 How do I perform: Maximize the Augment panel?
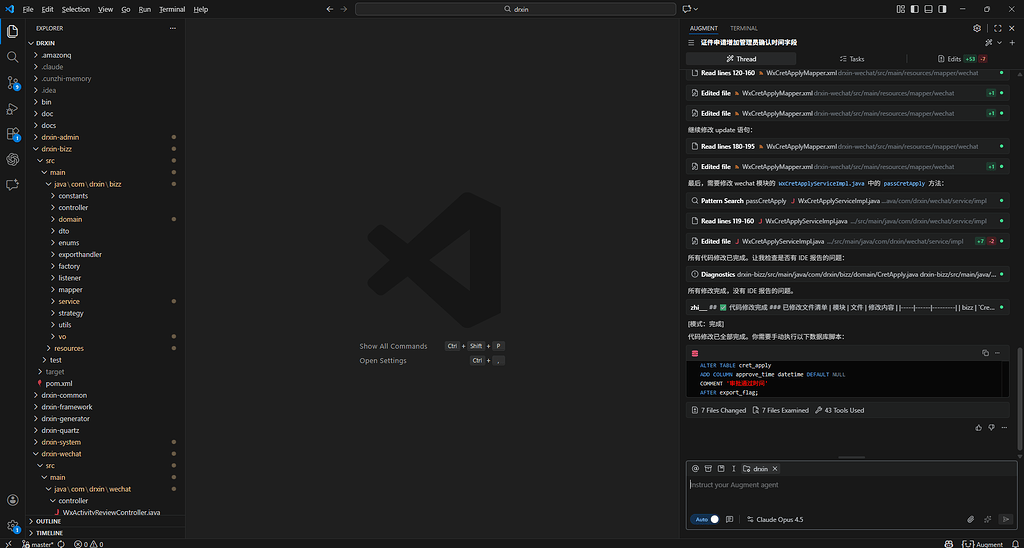click(x=997, y=28)
